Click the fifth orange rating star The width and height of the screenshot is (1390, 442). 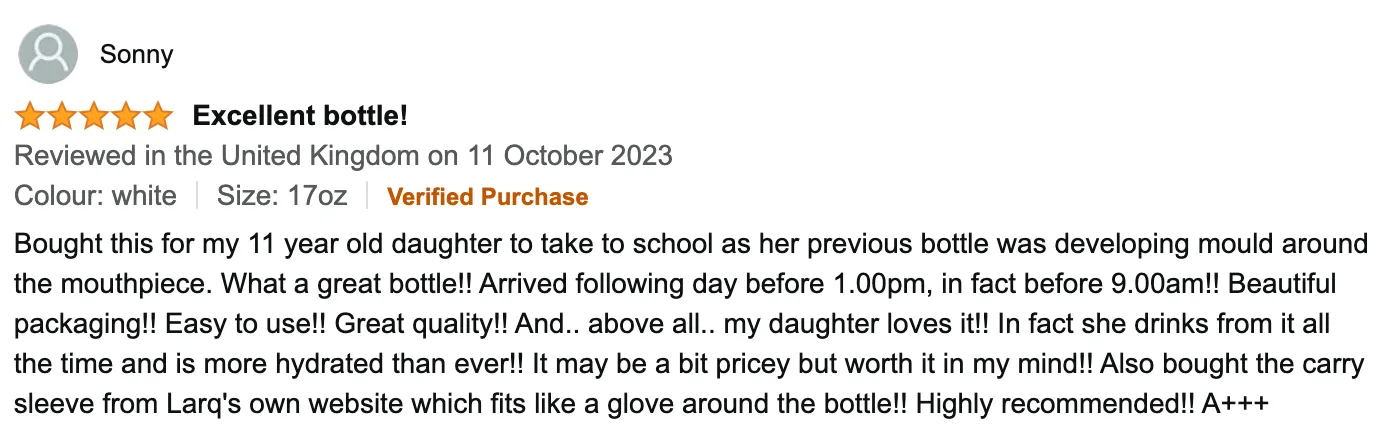pyautogui.click(x=158, y=116)
